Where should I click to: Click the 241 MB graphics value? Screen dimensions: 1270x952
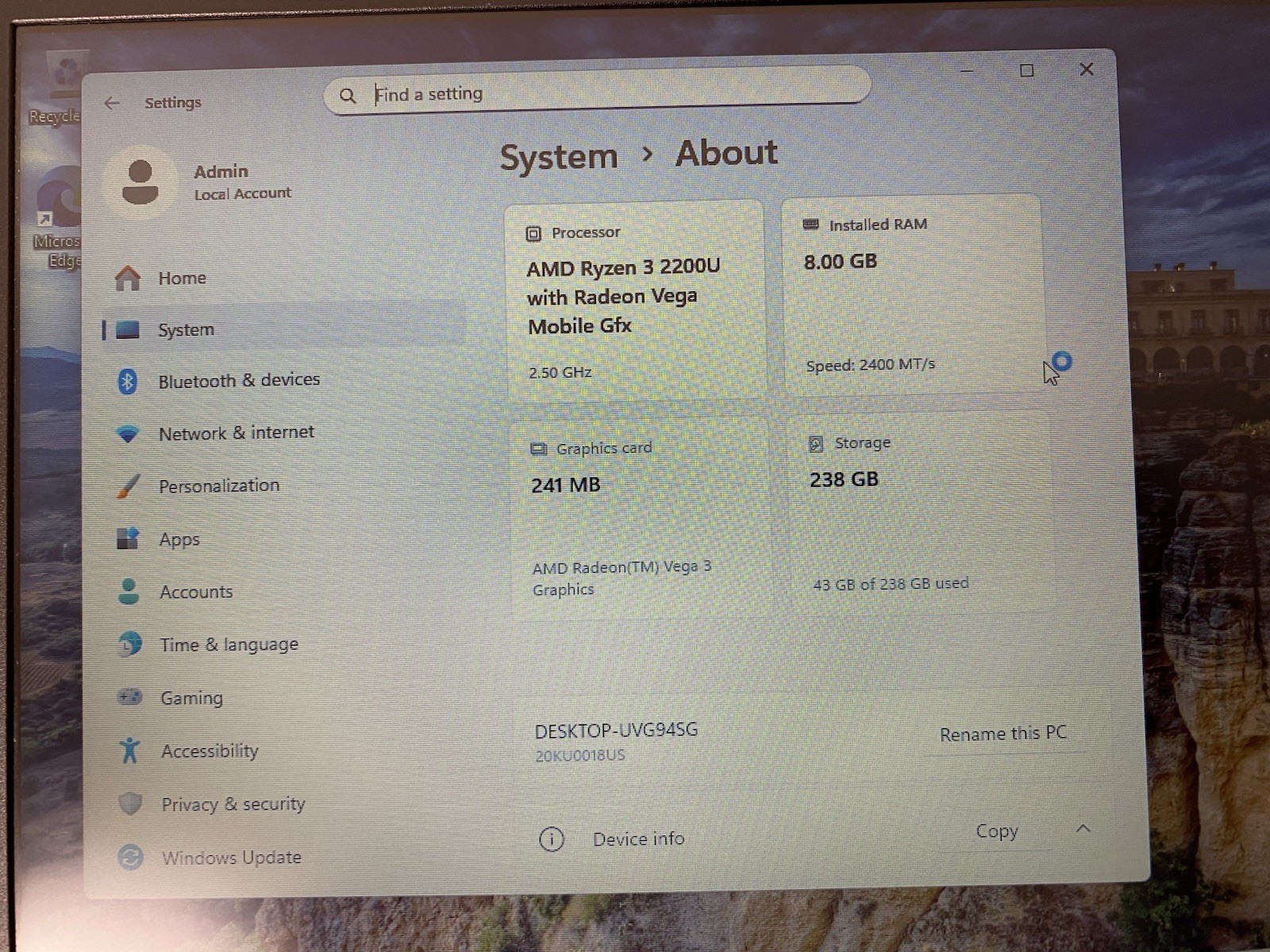click(x=566, y=485)
